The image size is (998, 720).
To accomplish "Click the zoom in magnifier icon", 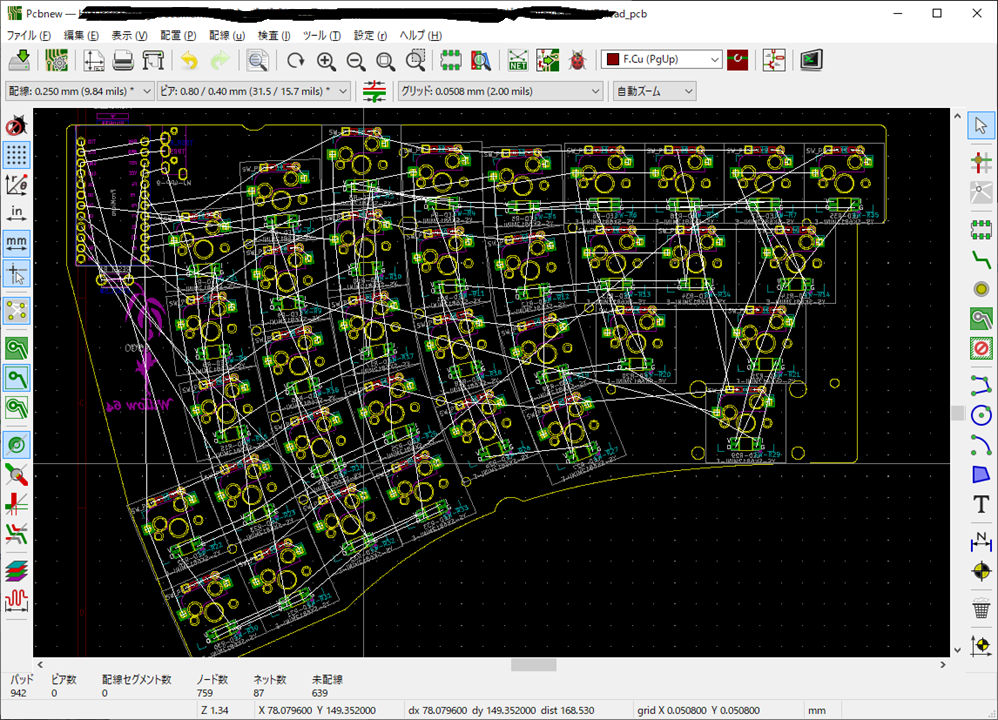I will coord(326,60).
